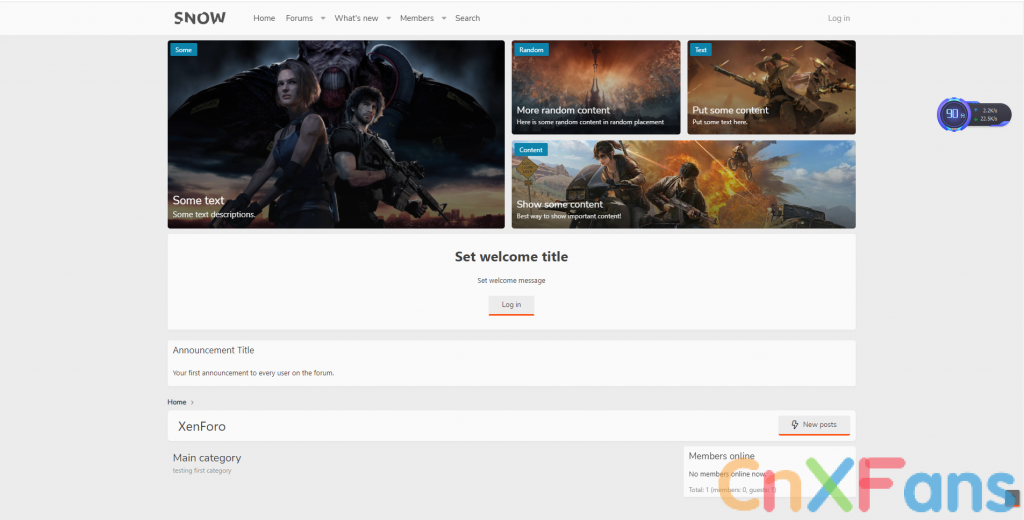Click 'testing first category' description
This screenshot has height=520, width=1024.
(202, 470)
